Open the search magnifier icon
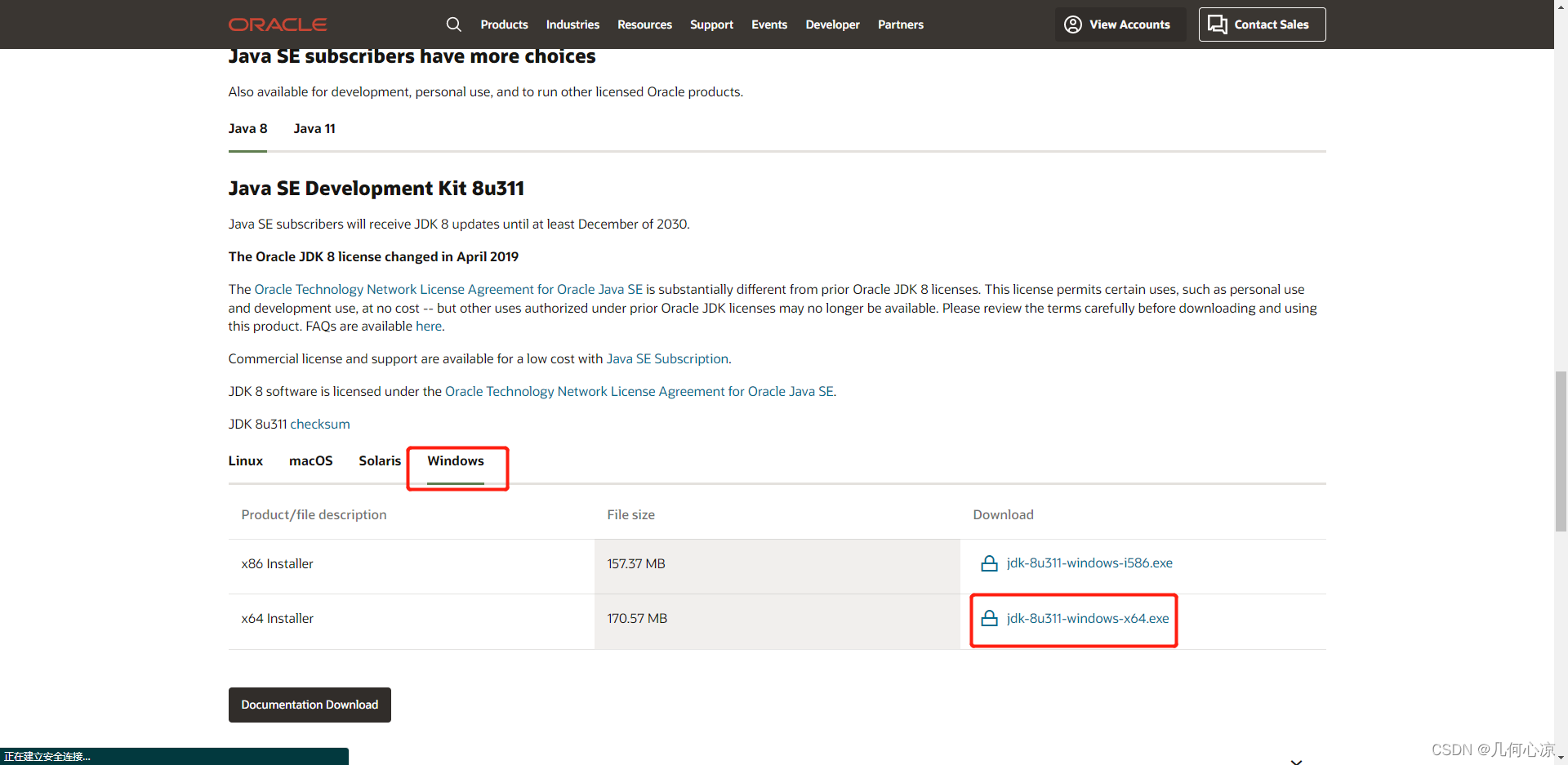 pos(454,24)
